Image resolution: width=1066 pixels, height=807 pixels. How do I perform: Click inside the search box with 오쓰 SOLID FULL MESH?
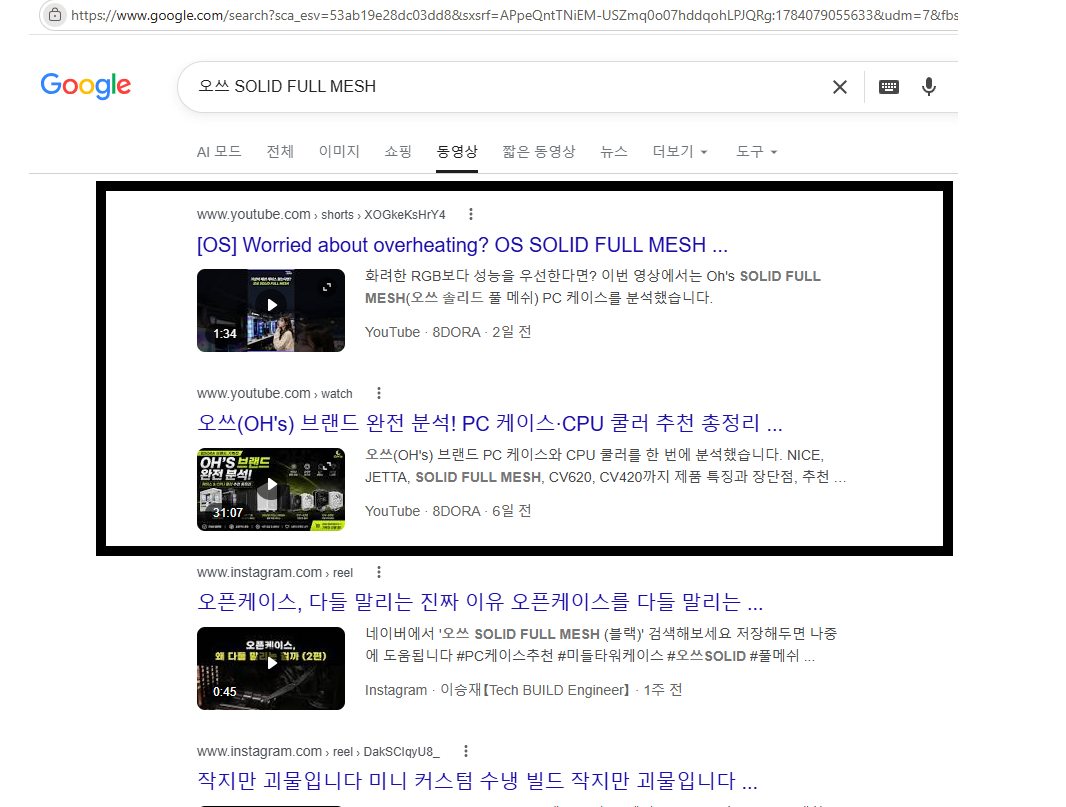click(503, 87)
